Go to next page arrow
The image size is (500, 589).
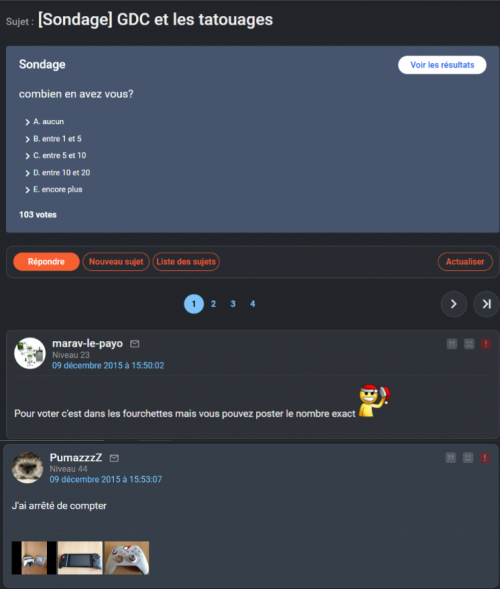454,304
